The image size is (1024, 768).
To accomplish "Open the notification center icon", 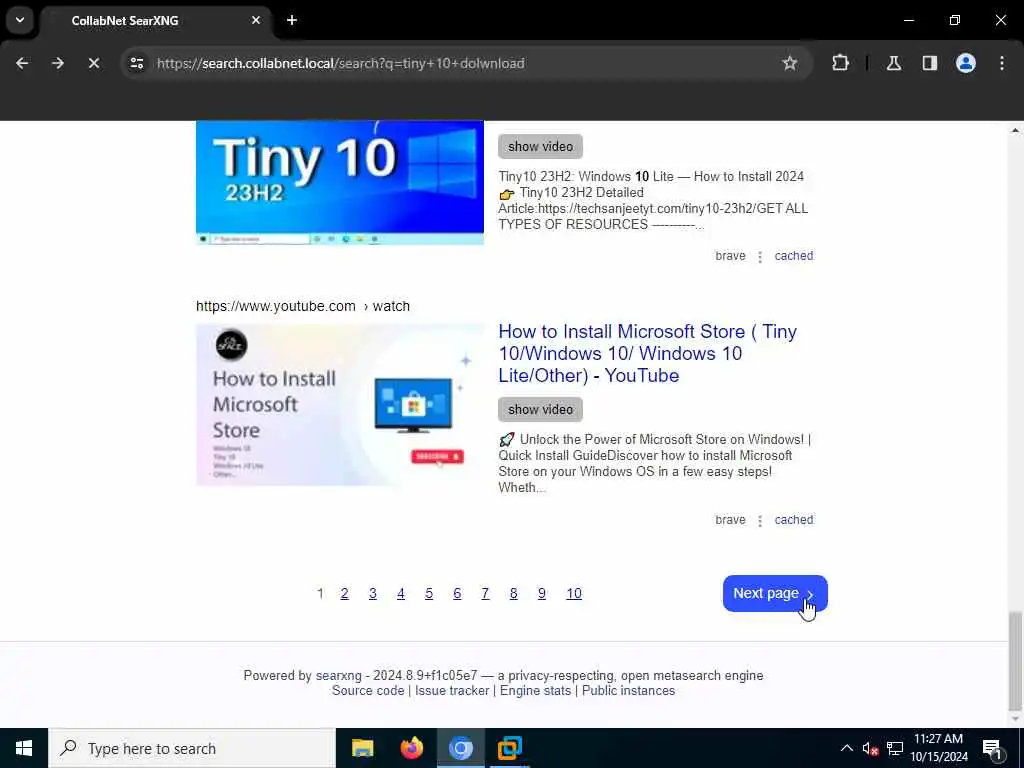I will (x=992, y=749).
